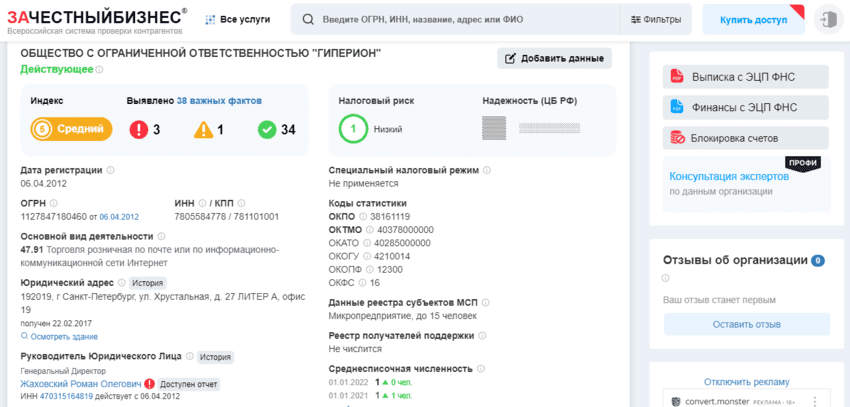850x407 pixels.
Task: Click info icon beside Руководитель Юридического Лица
Action: 189,357
